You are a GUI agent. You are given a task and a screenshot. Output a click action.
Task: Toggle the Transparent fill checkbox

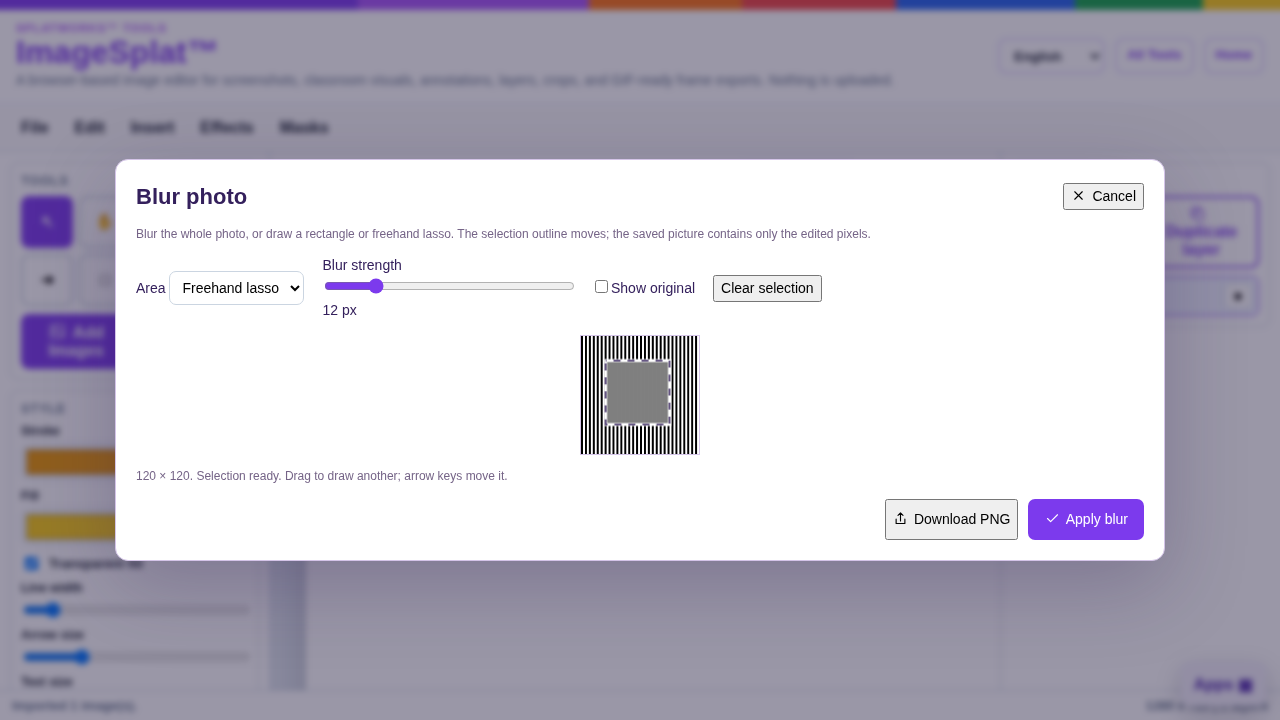31,563
